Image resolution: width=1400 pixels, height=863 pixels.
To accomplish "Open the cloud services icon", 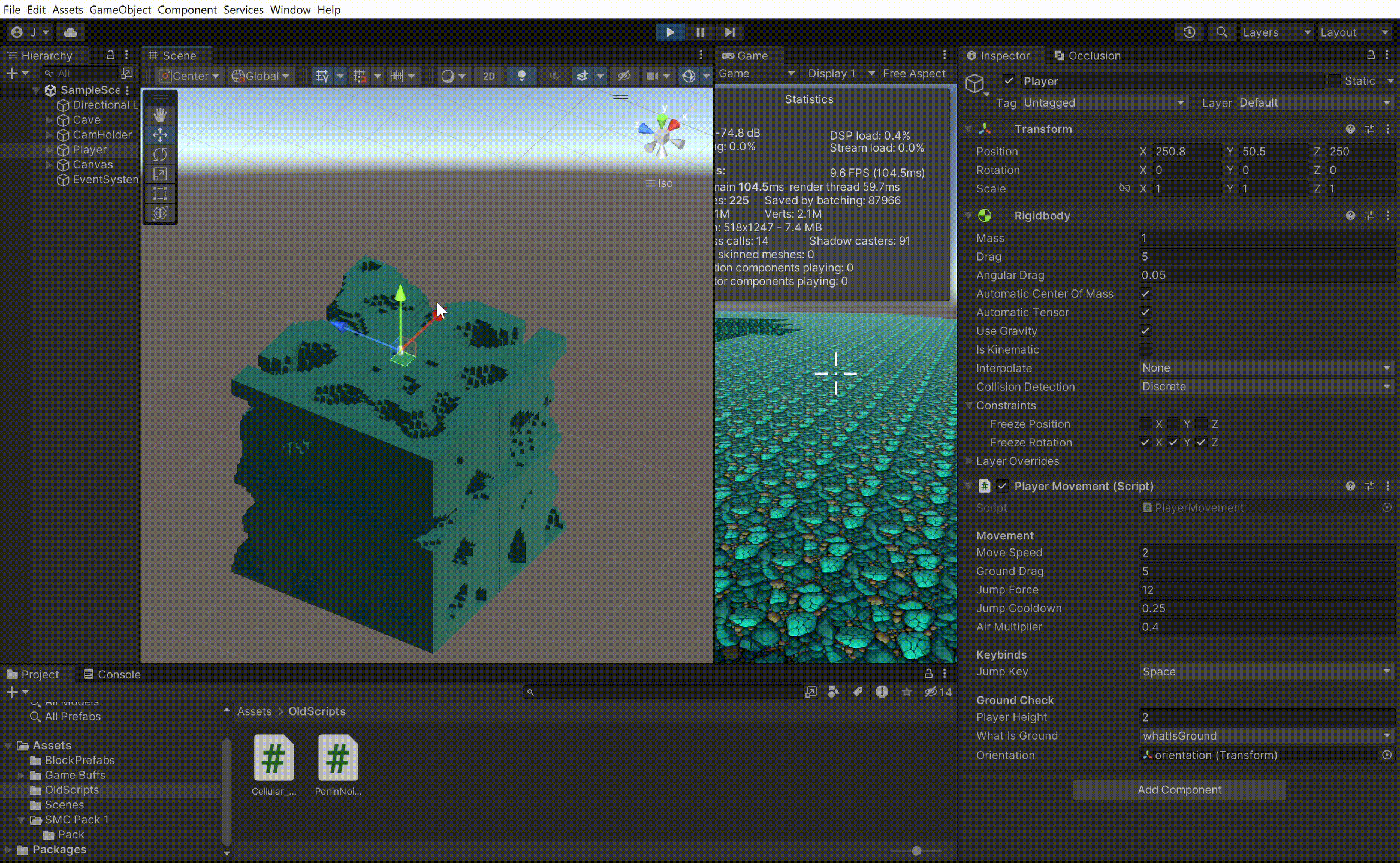I will (71, 32).
